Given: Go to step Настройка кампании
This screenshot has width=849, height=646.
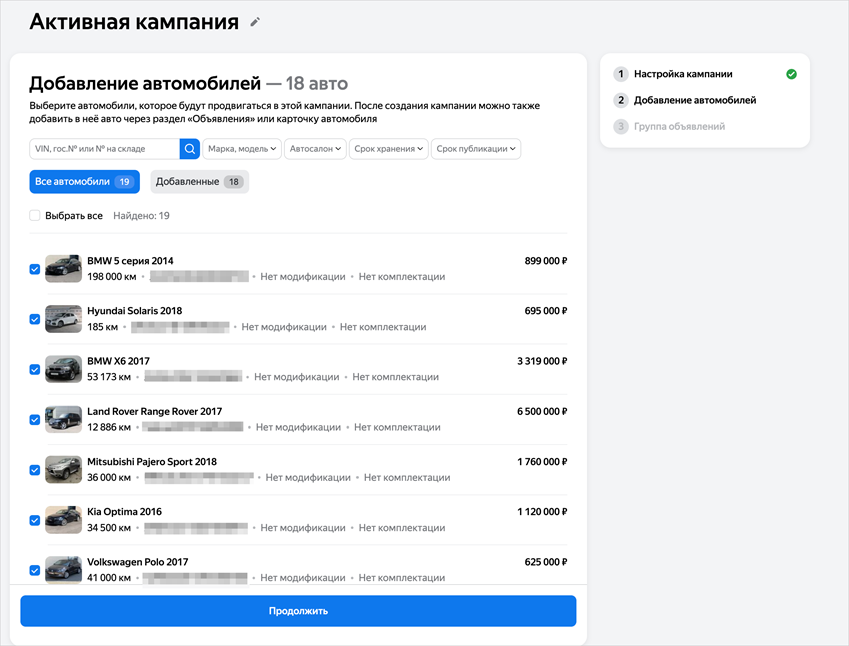Looking at the screenshot, I should point(683,74).
